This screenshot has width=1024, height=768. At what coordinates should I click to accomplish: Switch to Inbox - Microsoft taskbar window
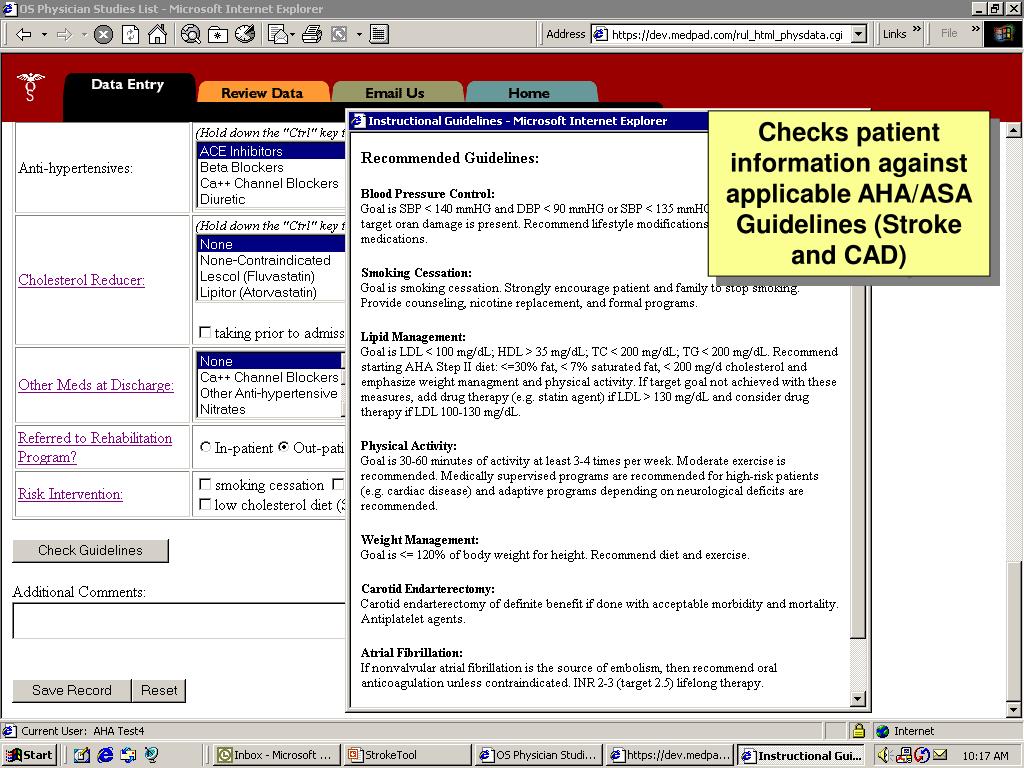(277, 755)
